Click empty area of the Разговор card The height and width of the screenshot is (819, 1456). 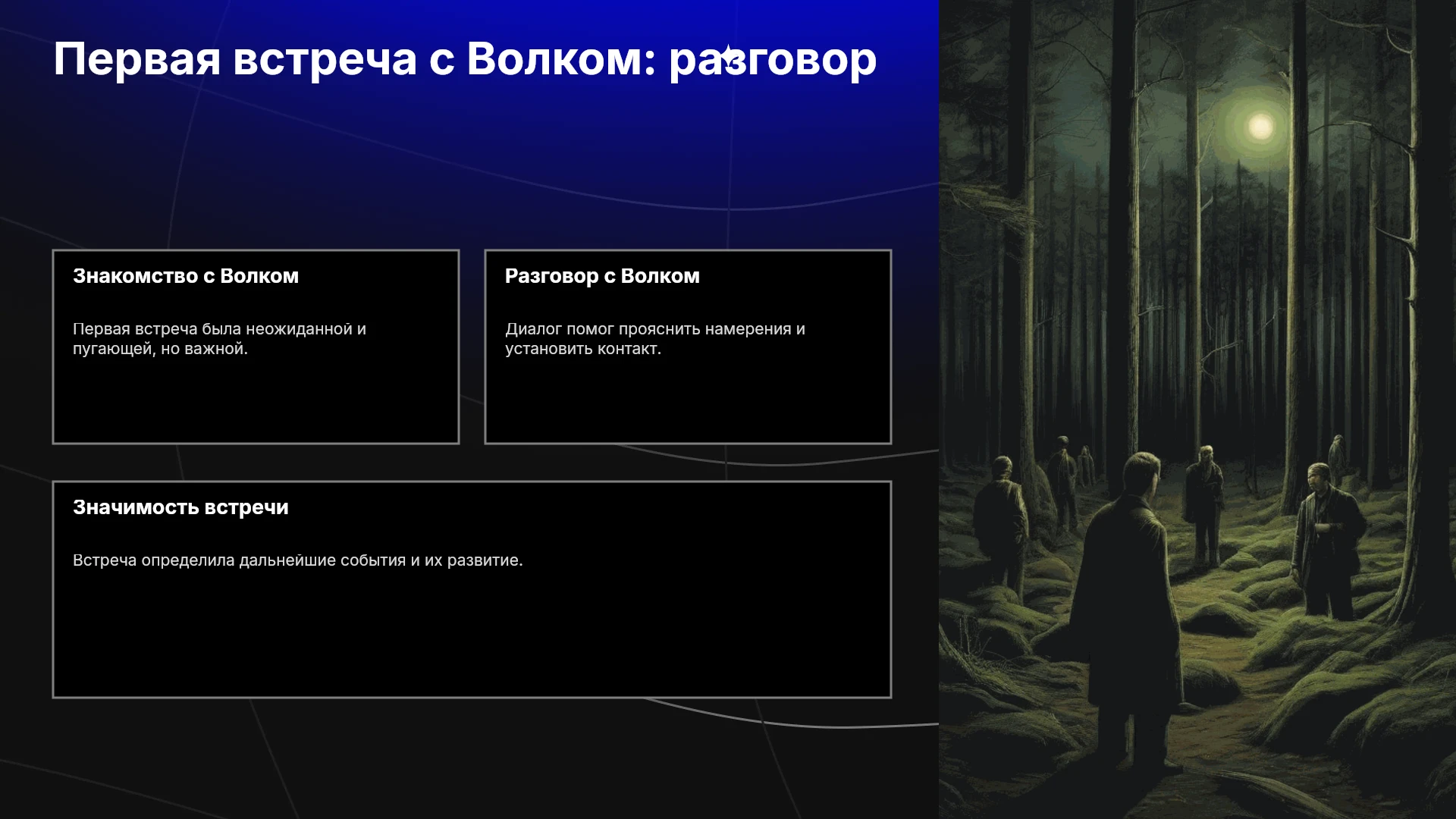pos(688,402)
